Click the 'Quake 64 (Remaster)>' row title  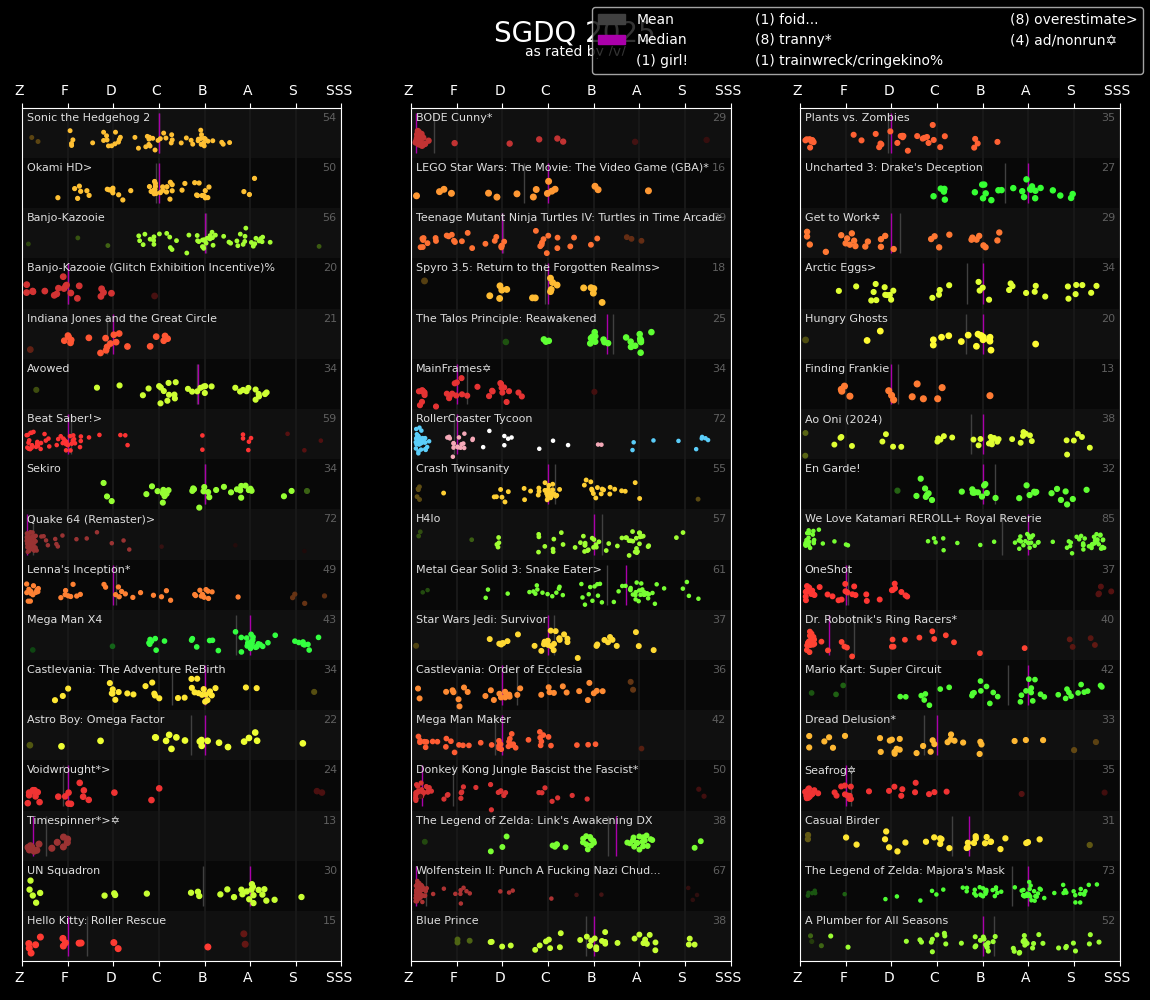tap(90, 519)
